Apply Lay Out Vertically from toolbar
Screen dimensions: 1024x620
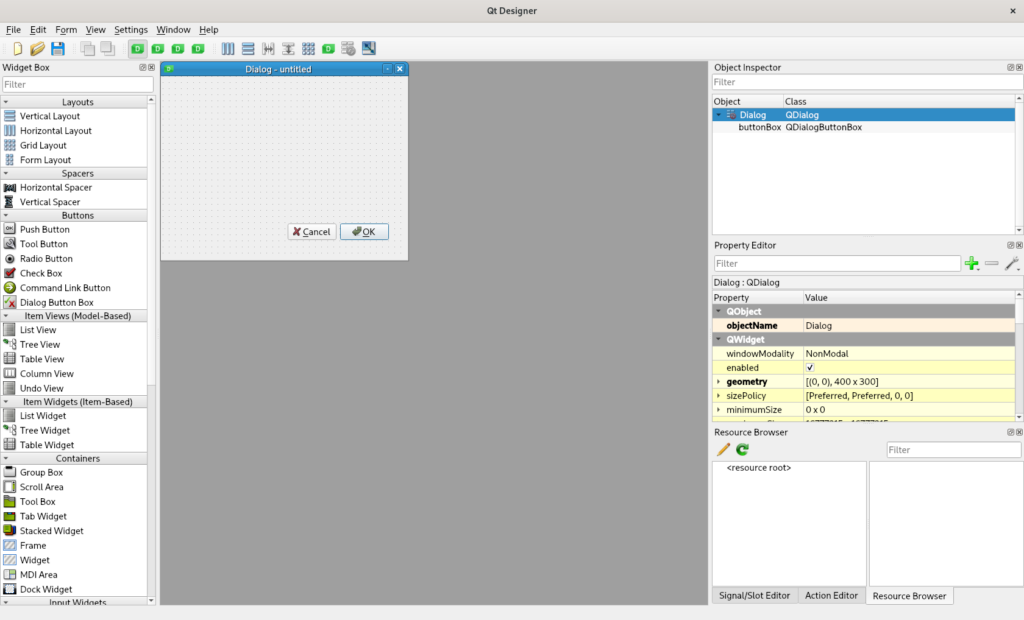point(248,48)
